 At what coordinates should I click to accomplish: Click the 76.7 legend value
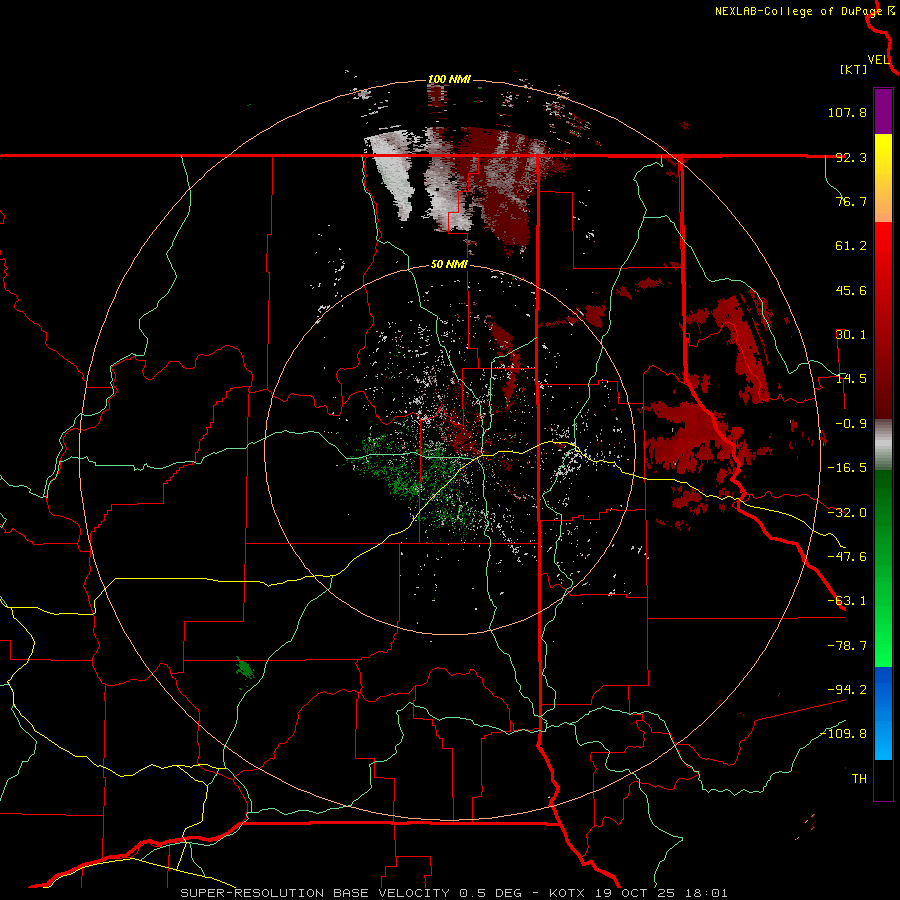(x=851, y=201)
